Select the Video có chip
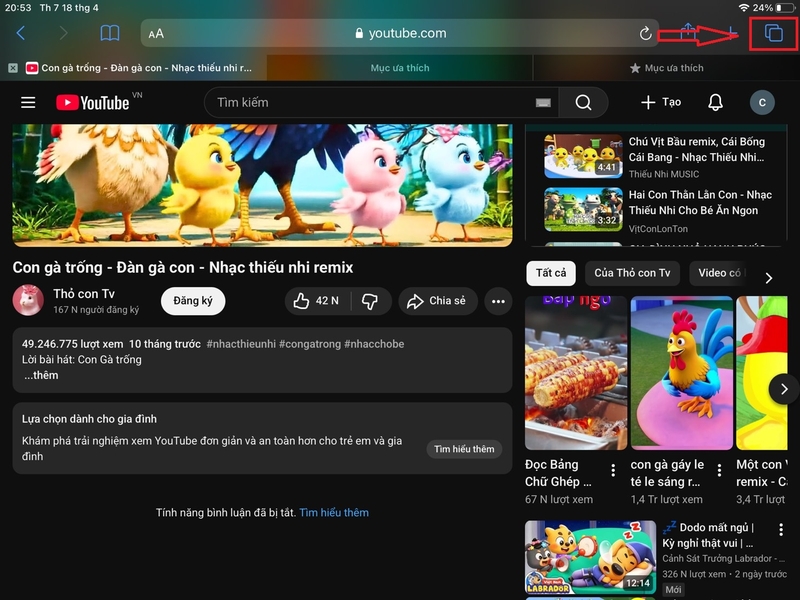This screenshot has height=600, width=800. click(x=719, y=273)
